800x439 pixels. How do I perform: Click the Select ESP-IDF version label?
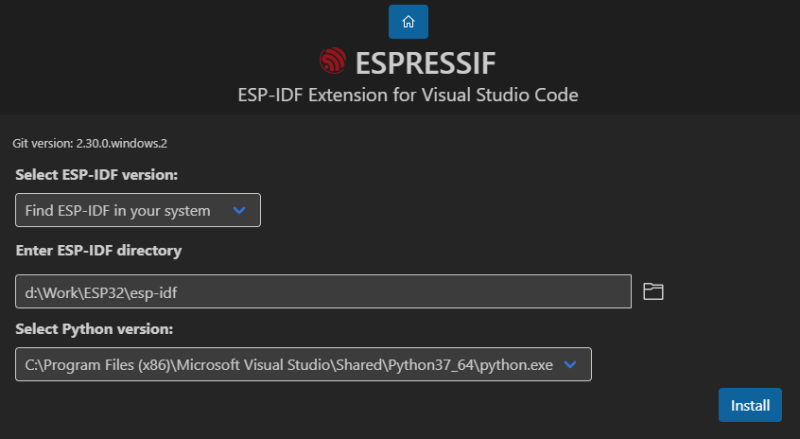click(96, 175)
